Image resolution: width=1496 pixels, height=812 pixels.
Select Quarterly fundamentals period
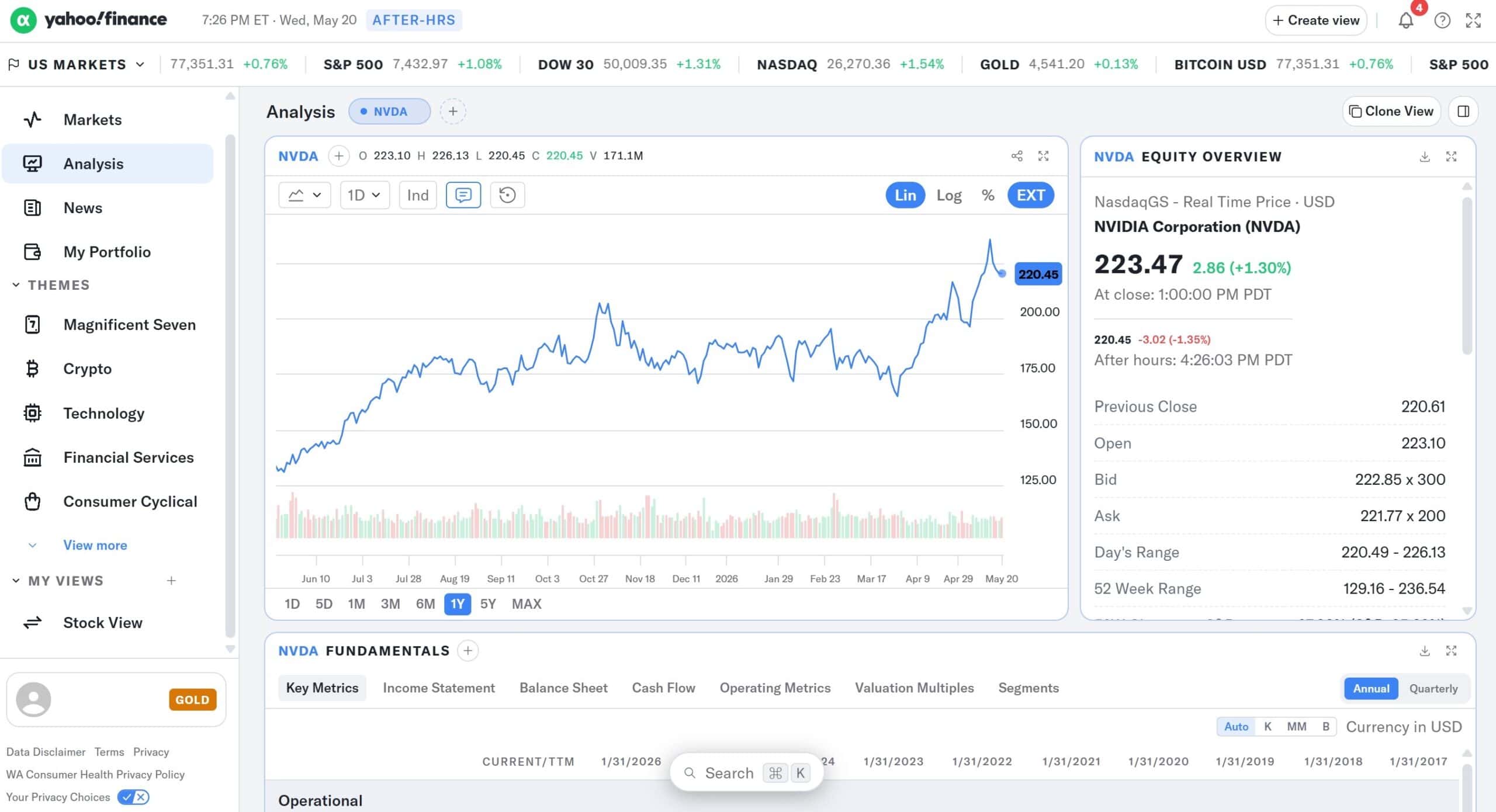(x=1433, y=688)
